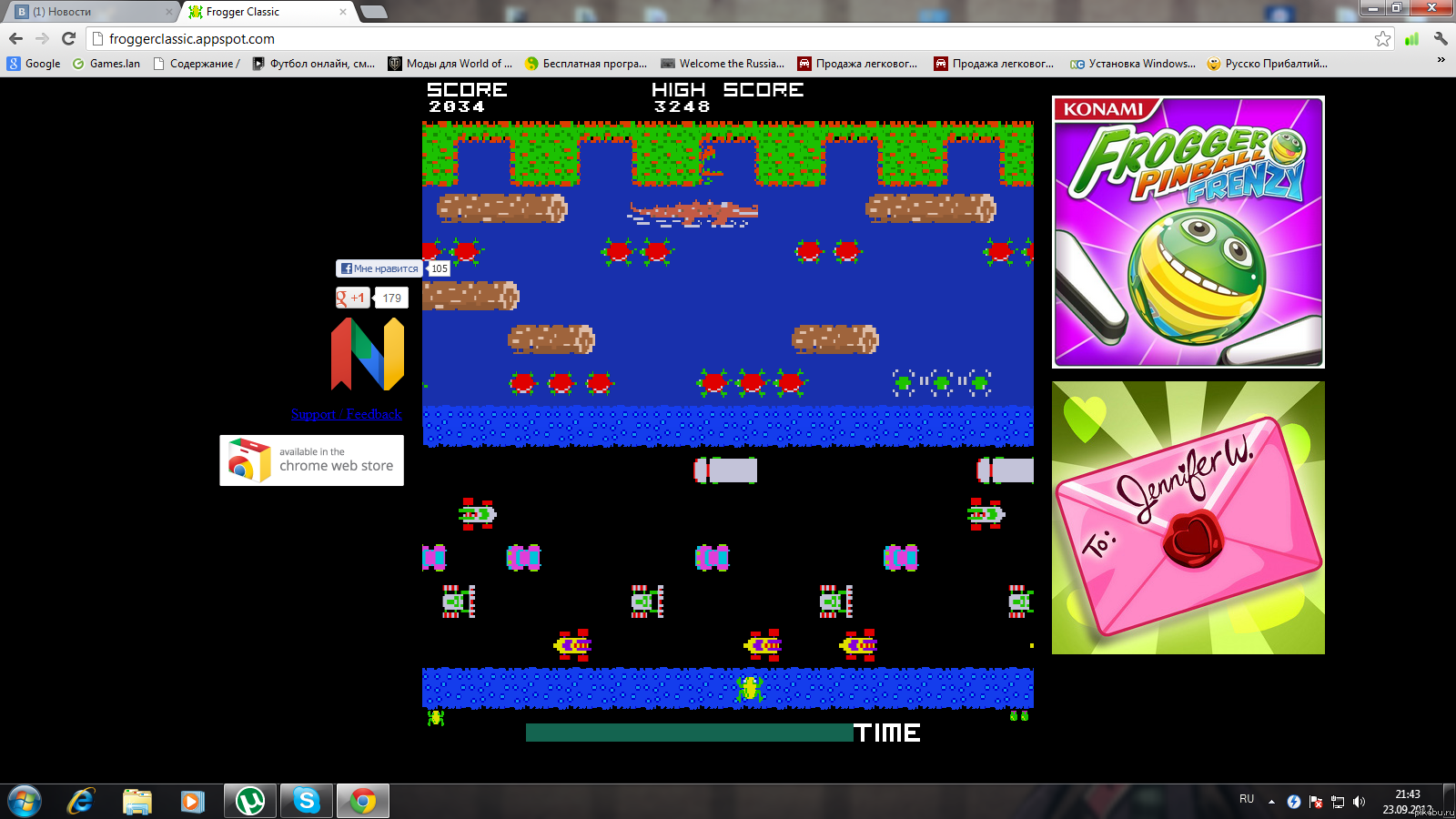This screenshot has width=1456, height=819.
Task: Show hidden system tray icons
Action: pos(1271,802)
